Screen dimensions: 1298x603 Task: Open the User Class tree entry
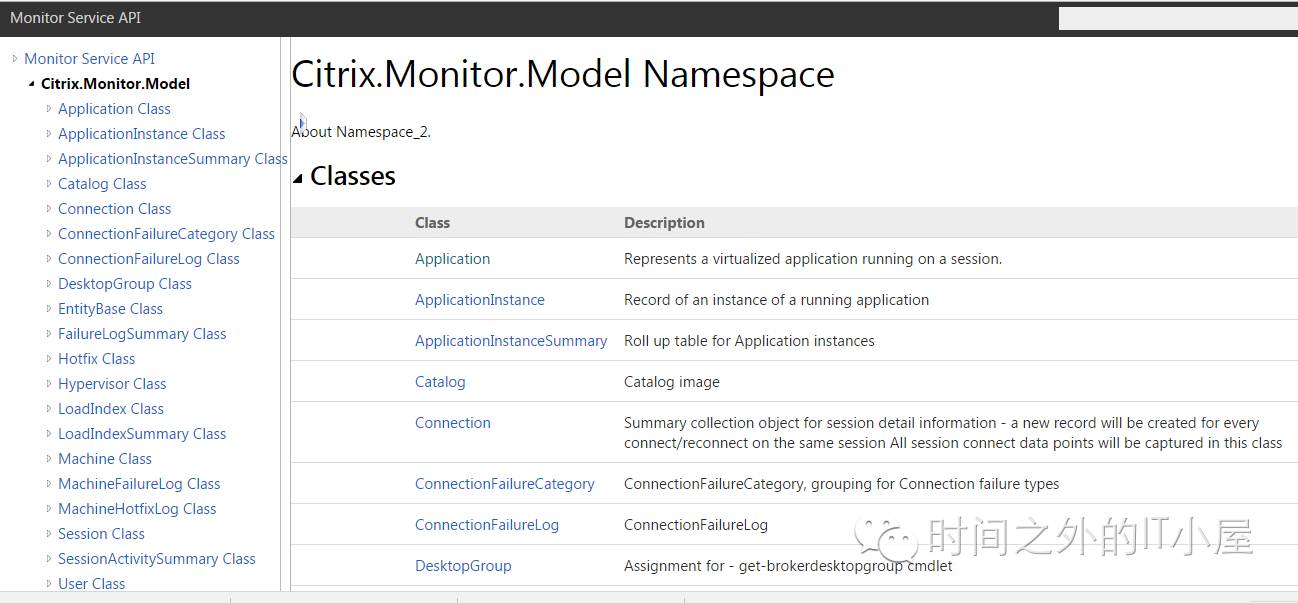coord(92,584)
